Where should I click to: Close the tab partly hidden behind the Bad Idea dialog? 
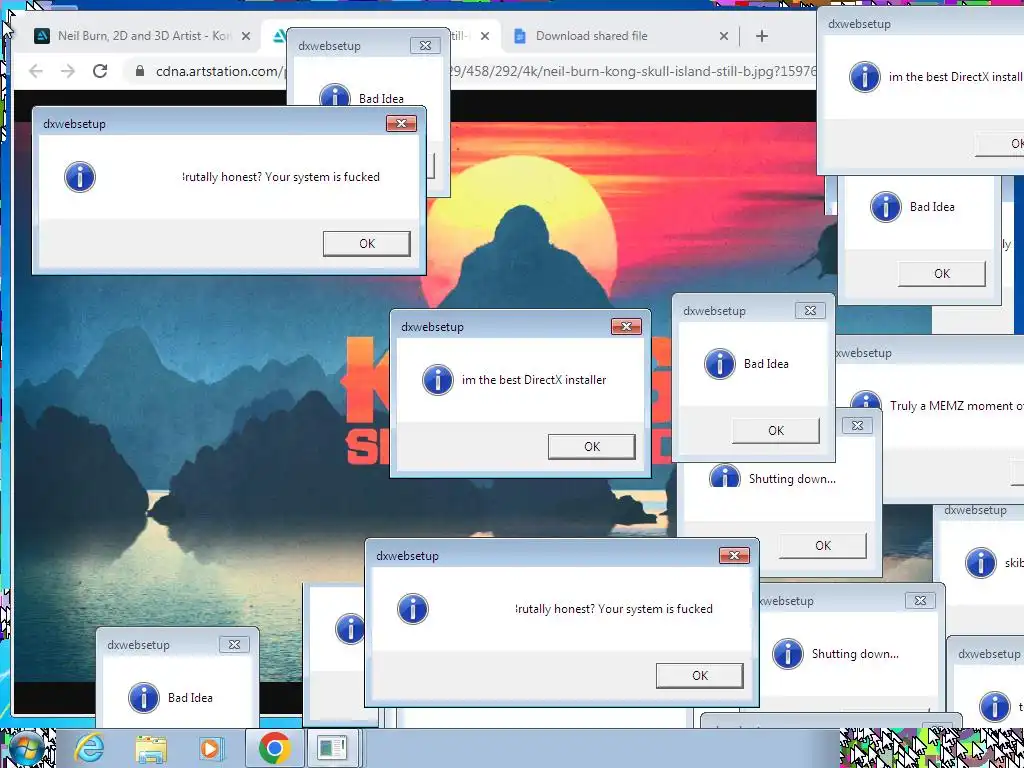click(485, 36)
